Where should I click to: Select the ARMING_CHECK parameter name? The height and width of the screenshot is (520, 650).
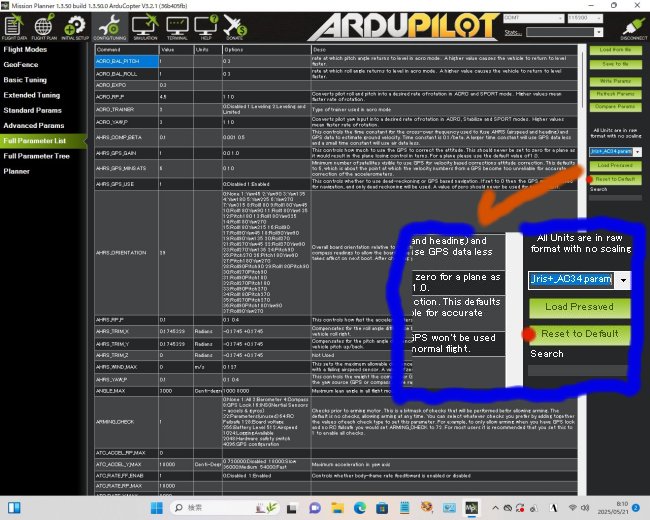[x=126, y=422]
